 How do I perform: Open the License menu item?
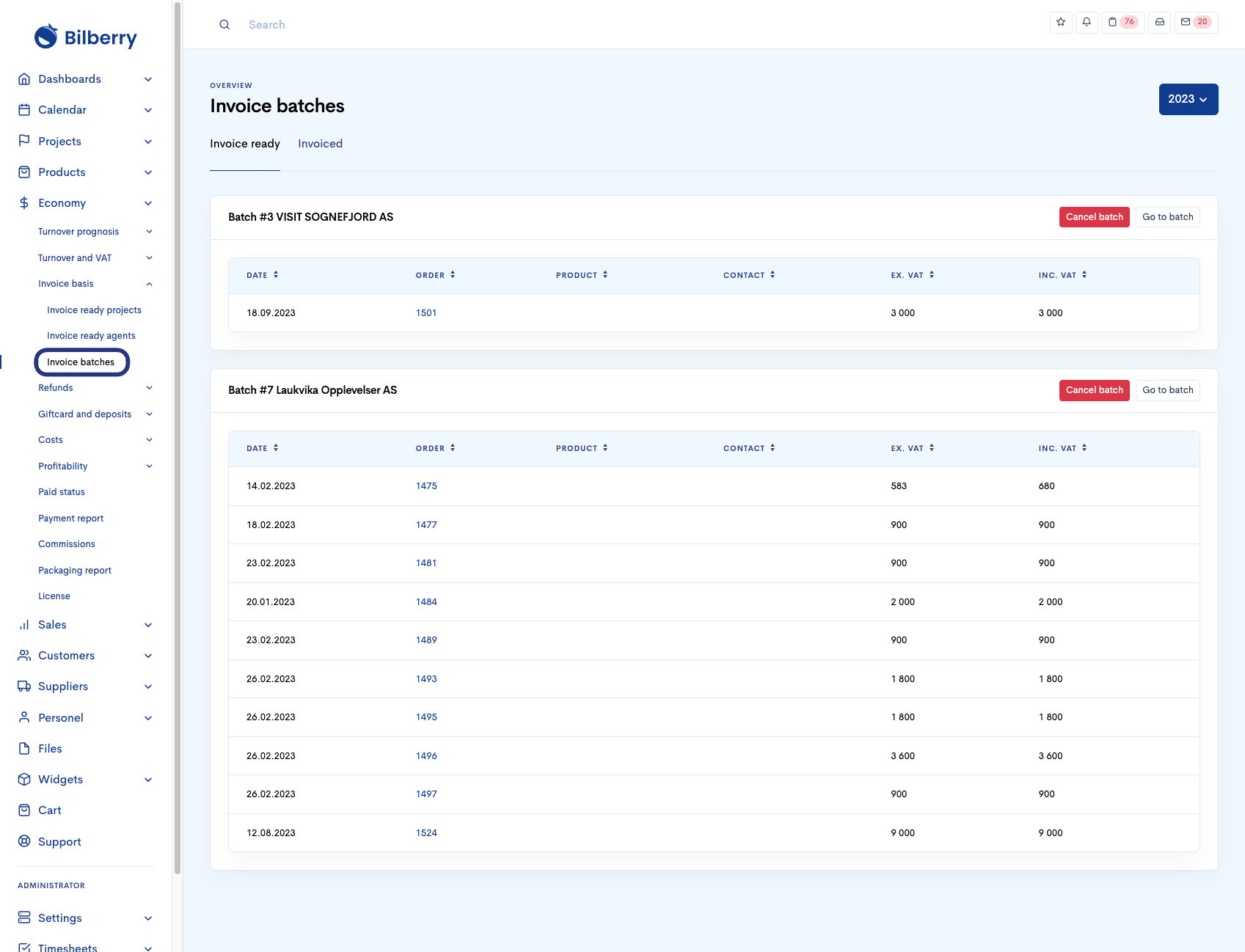(x=54, y=596)
